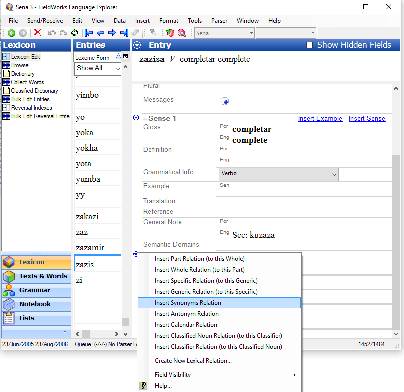Open the Show All filter dropdown

(117, 68)
